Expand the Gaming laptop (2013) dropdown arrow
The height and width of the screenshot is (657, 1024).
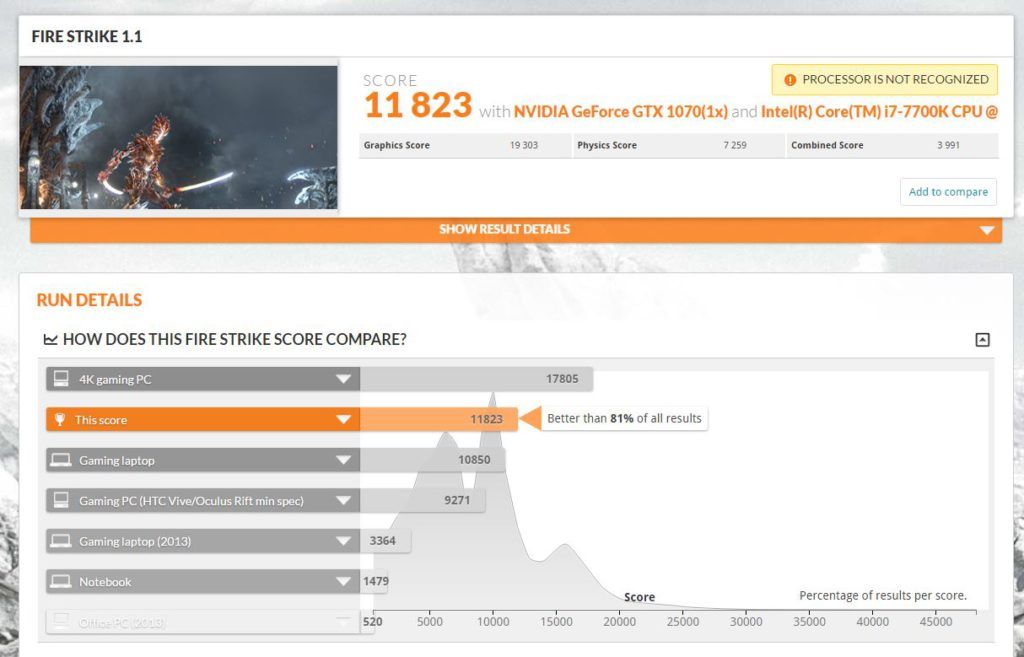pyautogui.click(x=344, y=541)
